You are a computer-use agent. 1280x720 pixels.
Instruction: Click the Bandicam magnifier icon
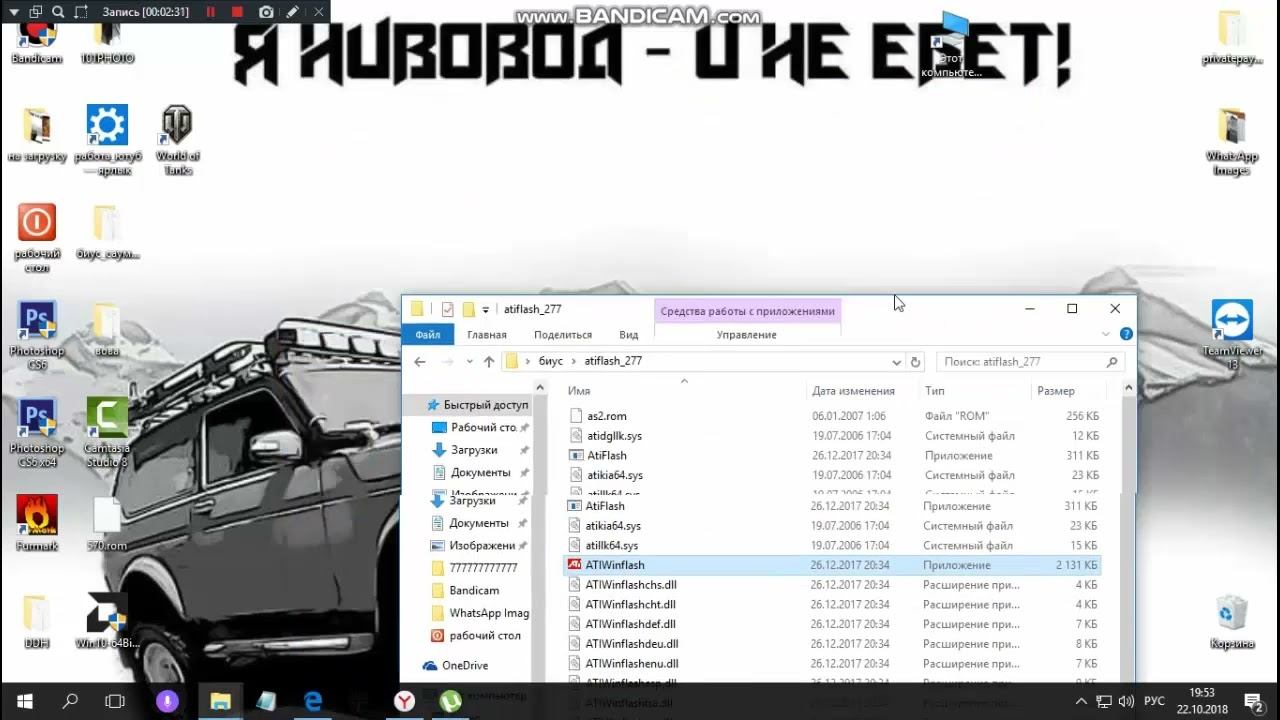point(58,12)
